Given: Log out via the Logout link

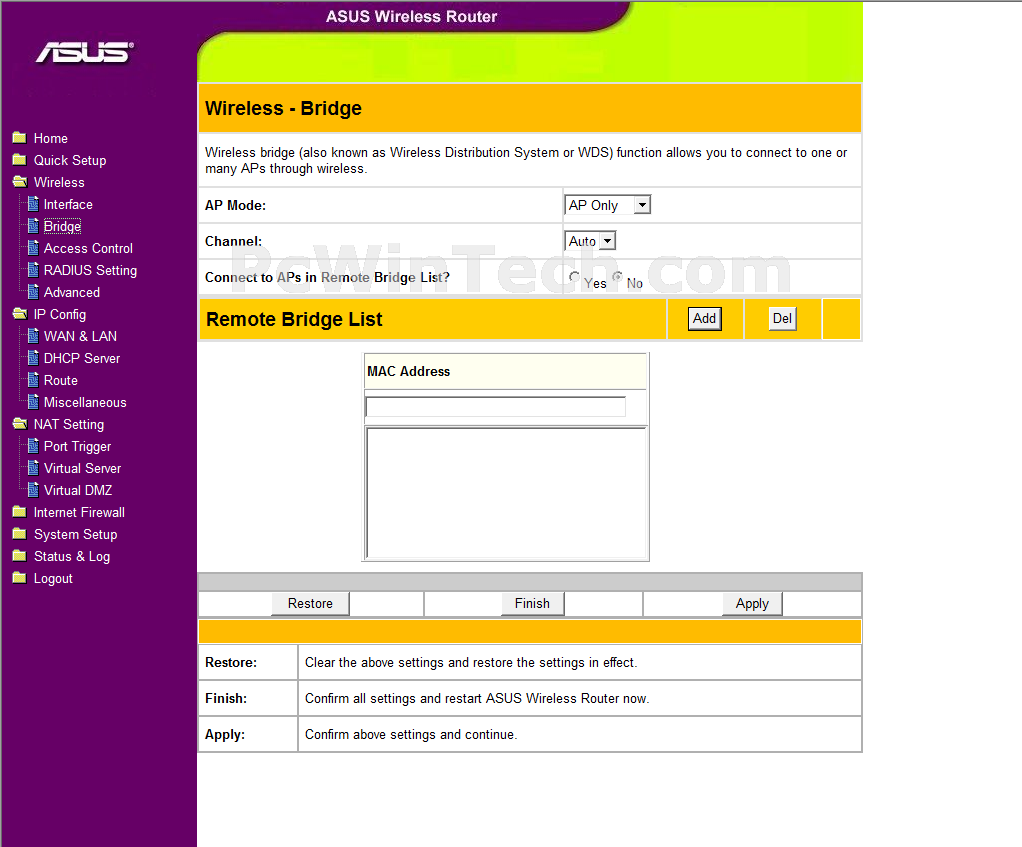Looking at the screenshot, I should (53, 579).
